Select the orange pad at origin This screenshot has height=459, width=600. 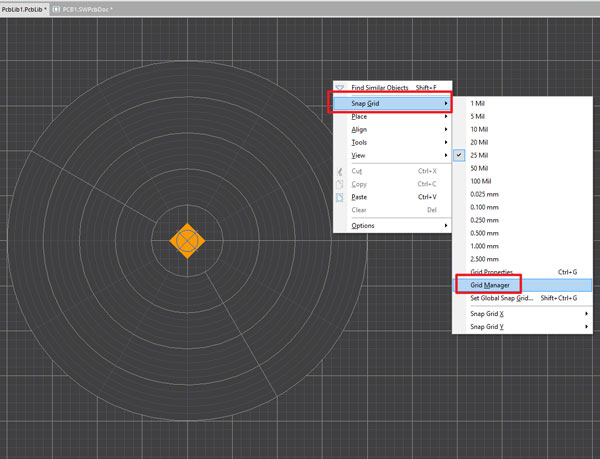189,241
